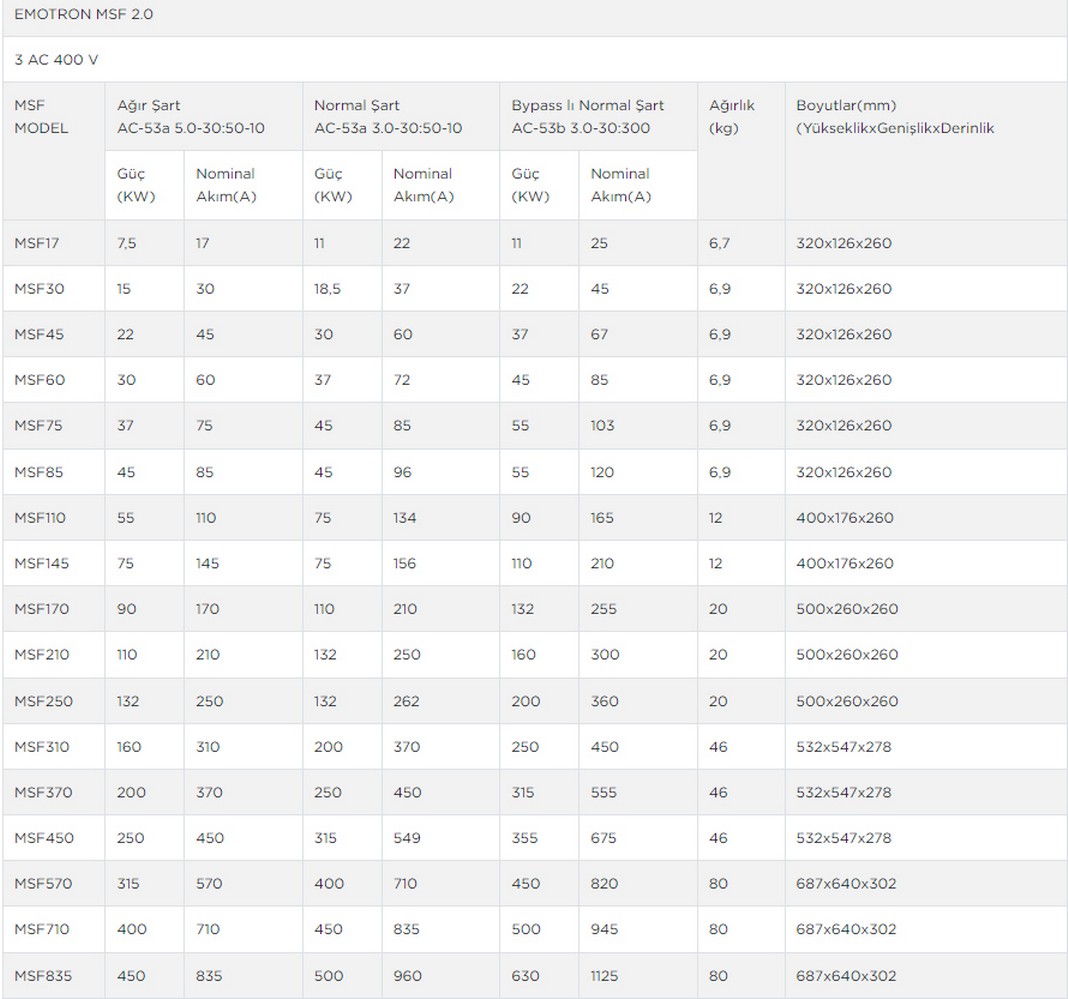Click the "6,7" weight in MSF17 row
Viewport: 1068px width, 999px height.
pyautogui.click(x=719, y=243)
